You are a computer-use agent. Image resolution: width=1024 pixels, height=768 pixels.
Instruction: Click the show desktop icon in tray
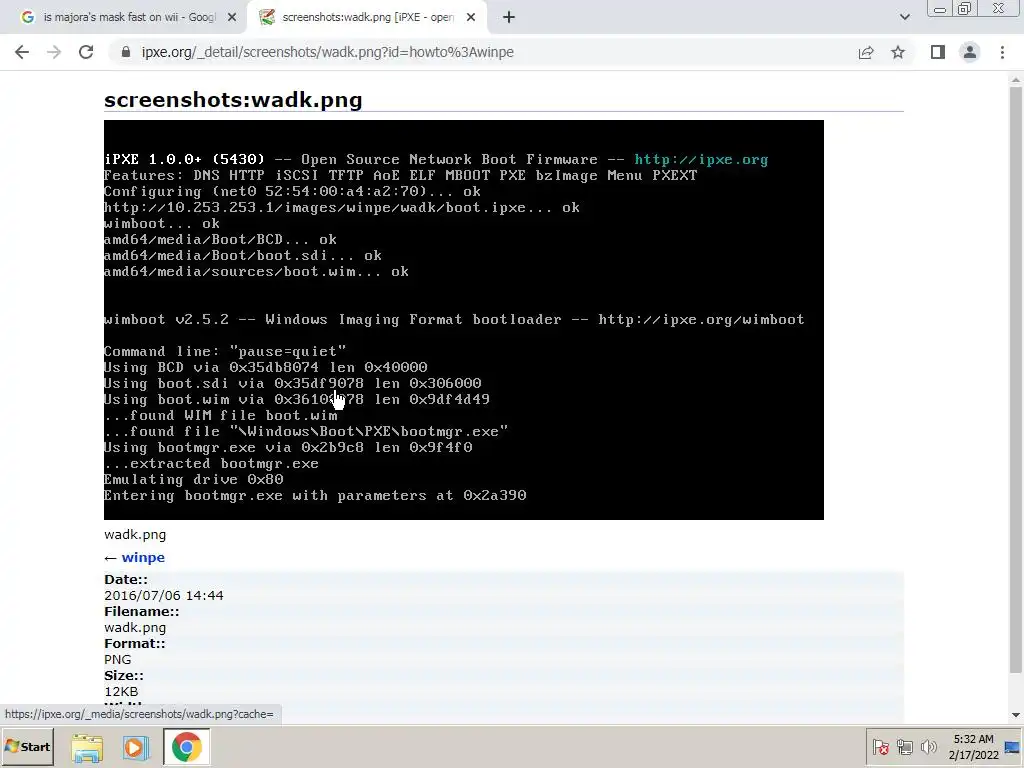[x=1013, y=747]
